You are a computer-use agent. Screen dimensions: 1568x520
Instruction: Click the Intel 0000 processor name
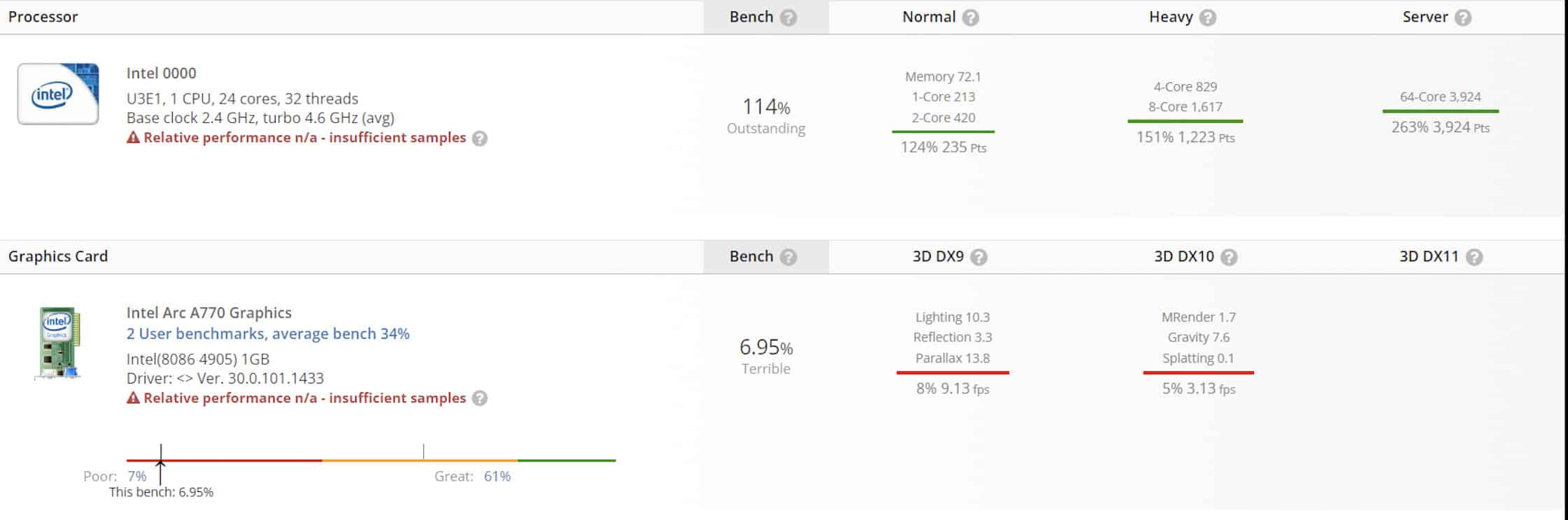pyautogui.click(x=162, y=73)
